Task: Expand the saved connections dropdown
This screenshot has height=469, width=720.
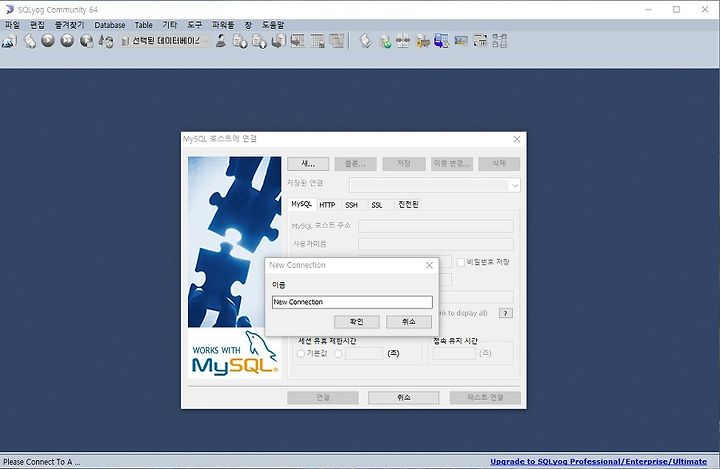Action: coord(515,186)
